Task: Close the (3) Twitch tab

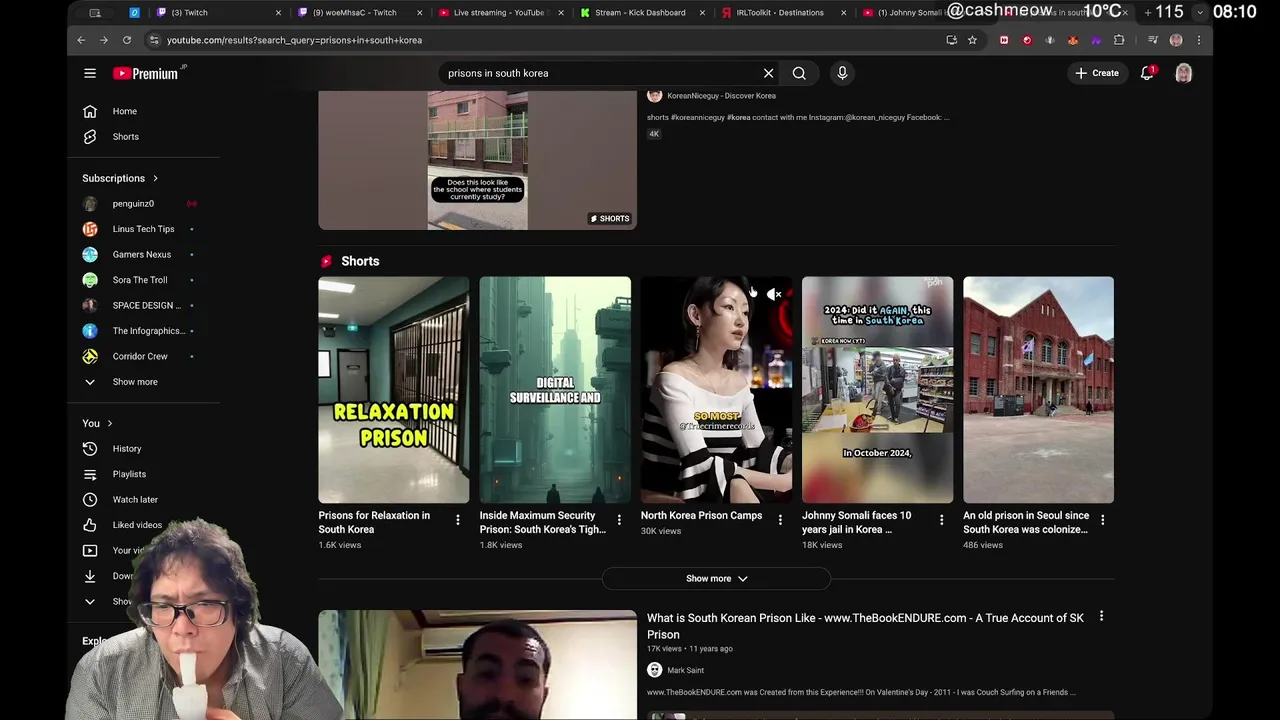Action: pos(278,13)
